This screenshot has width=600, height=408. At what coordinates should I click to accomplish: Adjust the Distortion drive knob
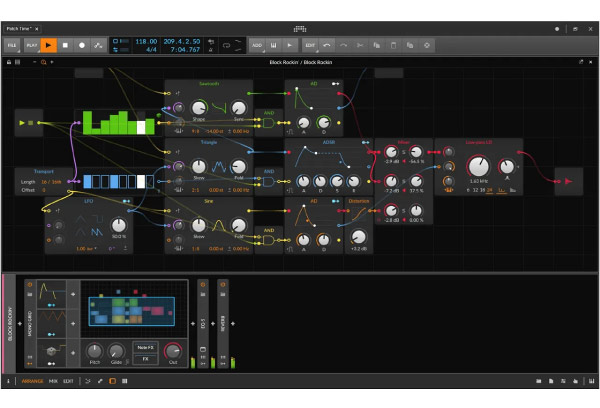359,237
